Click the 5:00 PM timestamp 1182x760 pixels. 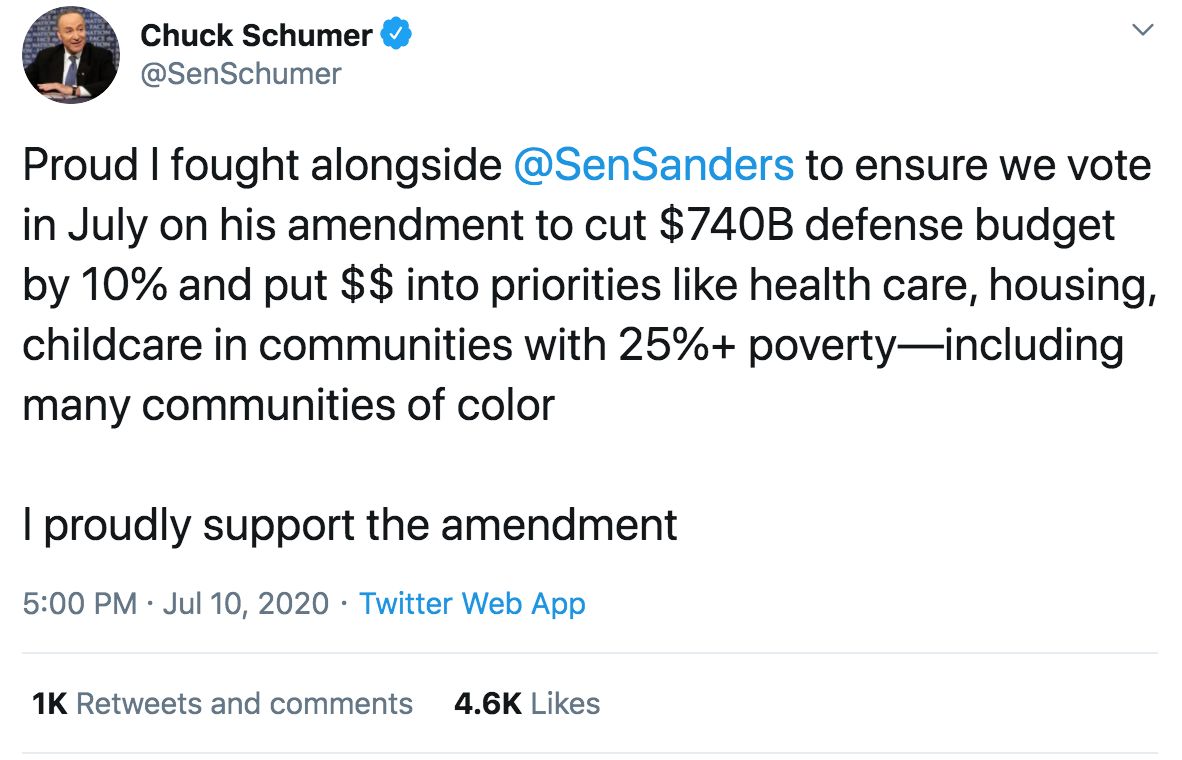point(79,603)
